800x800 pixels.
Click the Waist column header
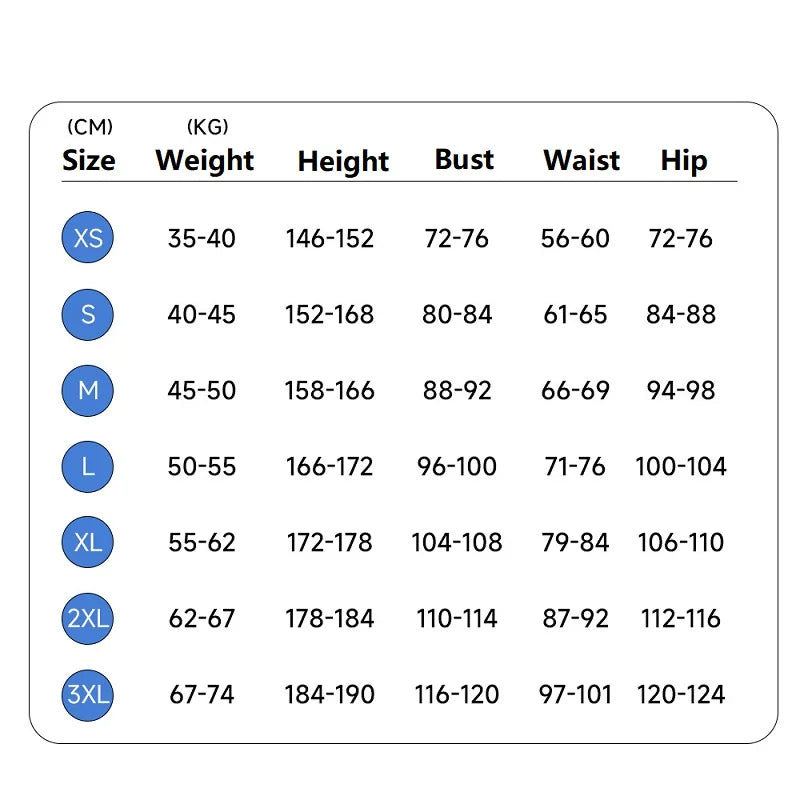tap(582, 160)
